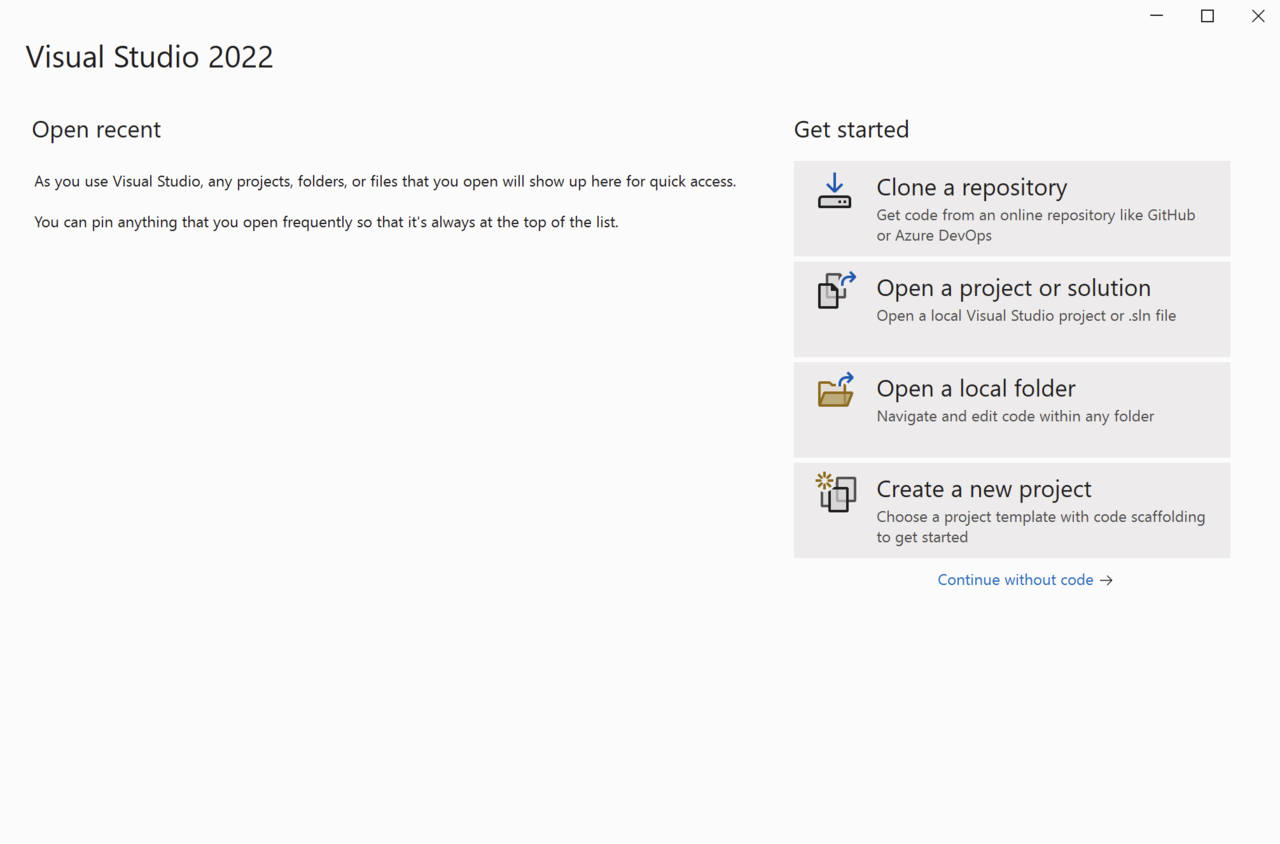Pick the Open a local folder heading
This screenshot has height=844, width=1280.
click(x=975, y=389)
